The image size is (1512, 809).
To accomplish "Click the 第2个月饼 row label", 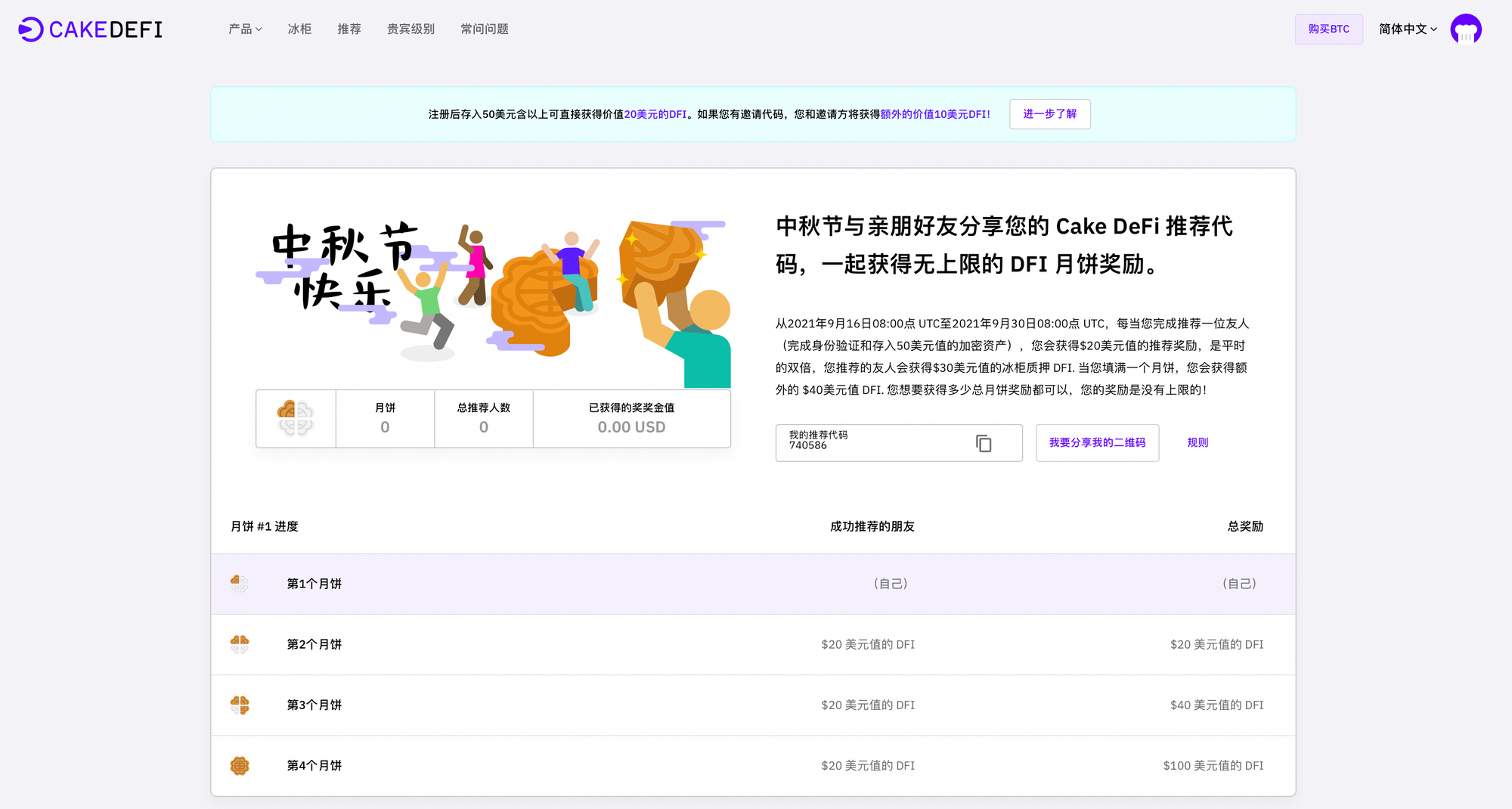I will click(314, 644).
